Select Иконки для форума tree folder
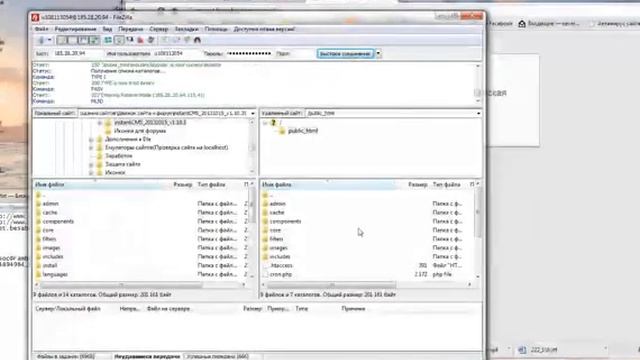 (x=140, y=131)
